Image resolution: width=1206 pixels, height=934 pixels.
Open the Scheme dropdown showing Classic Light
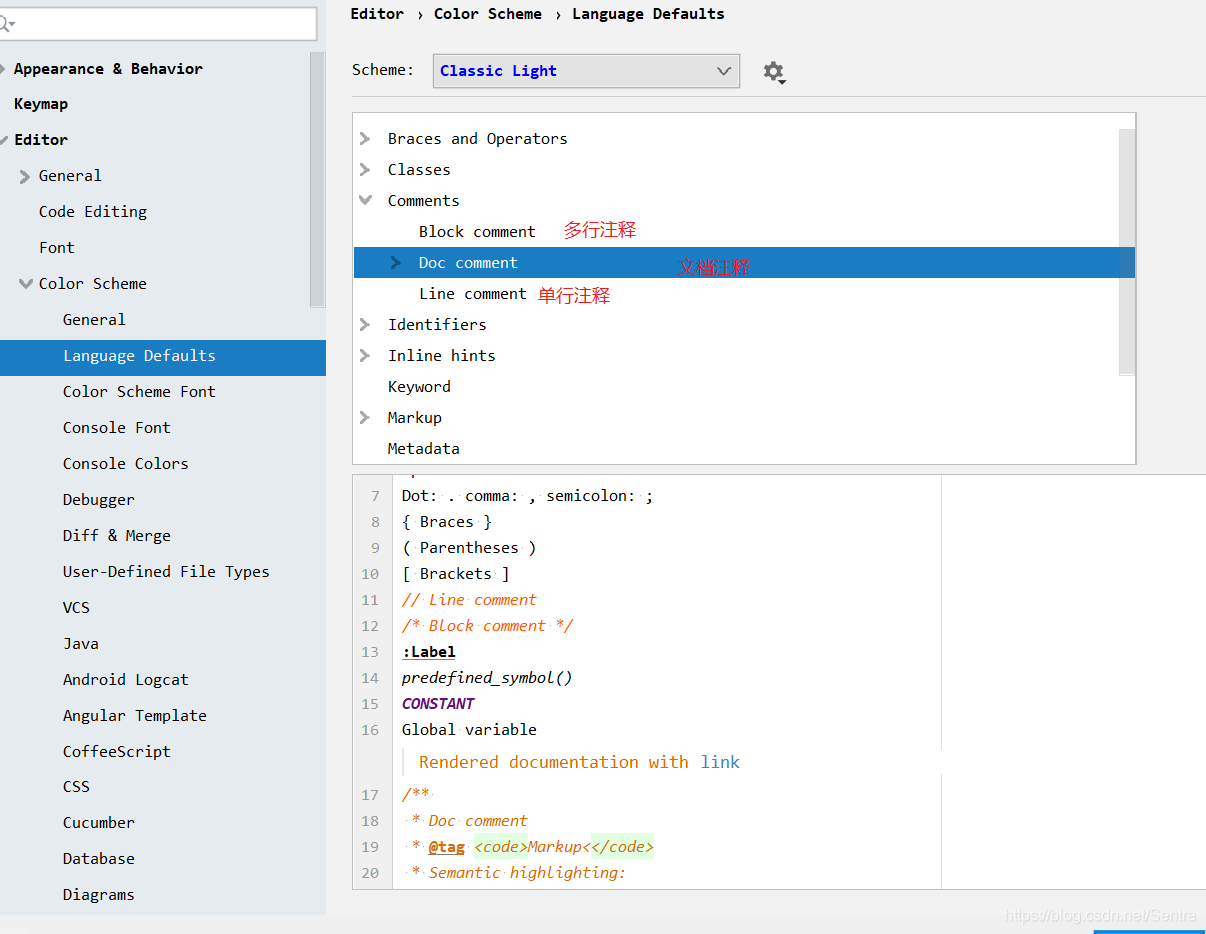click(x=586, y=71)
